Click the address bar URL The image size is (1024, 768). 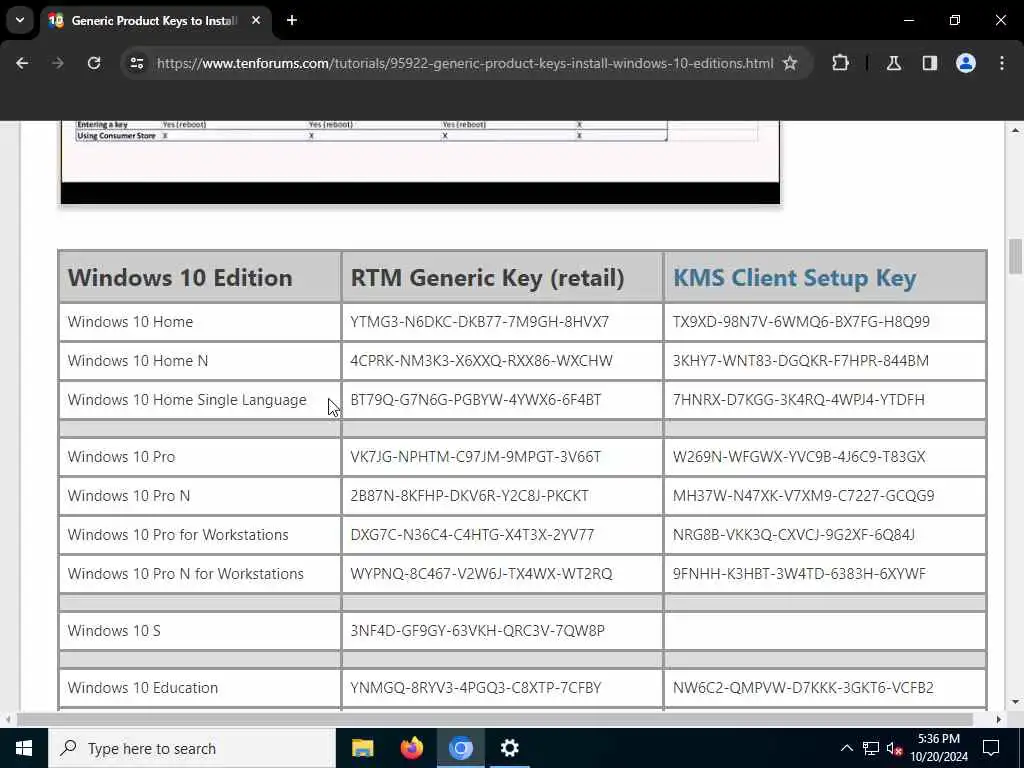pyautogui.click(x=465, y=63)
